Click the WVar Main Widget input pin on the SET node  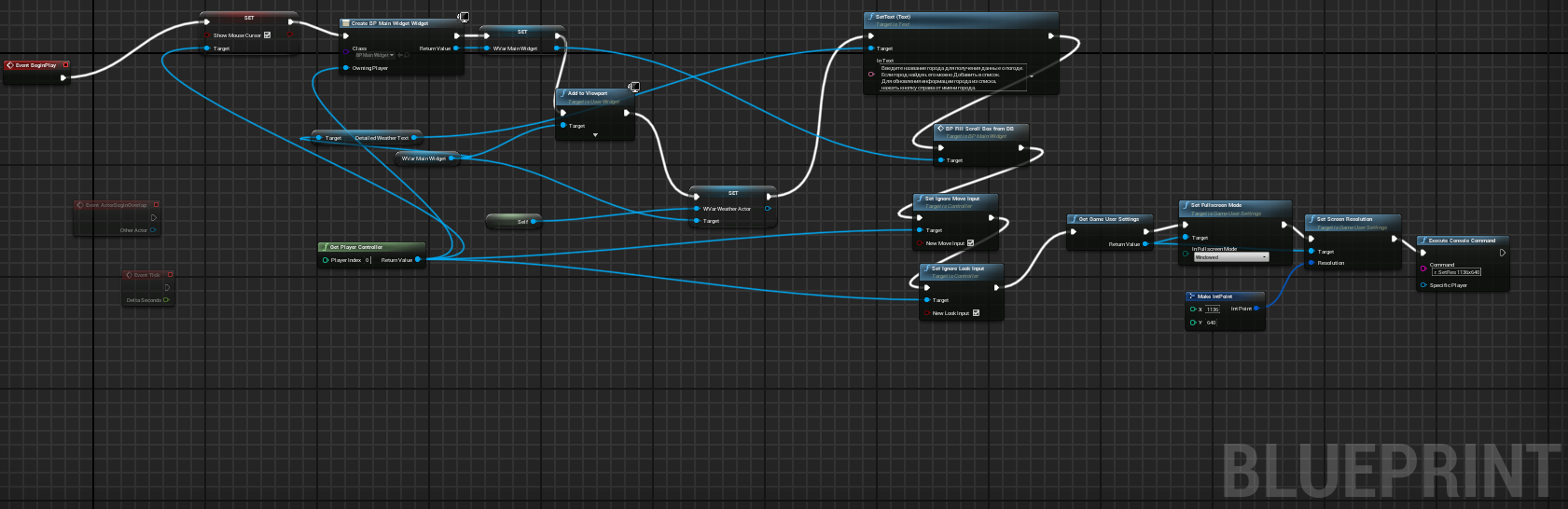click(487, 48)
